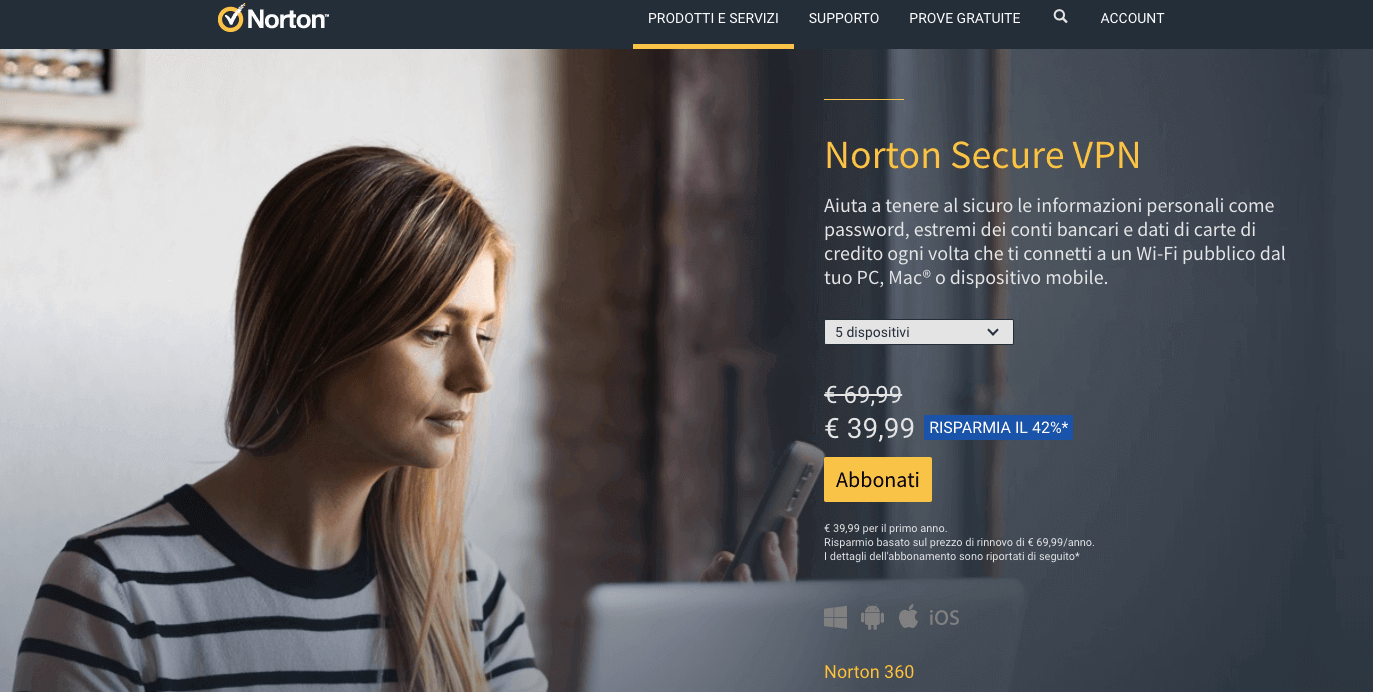This screenshot has height=692, width=1373.
Task: Click the € 39,99 discounted price
Action: click(x=869, y=428)
